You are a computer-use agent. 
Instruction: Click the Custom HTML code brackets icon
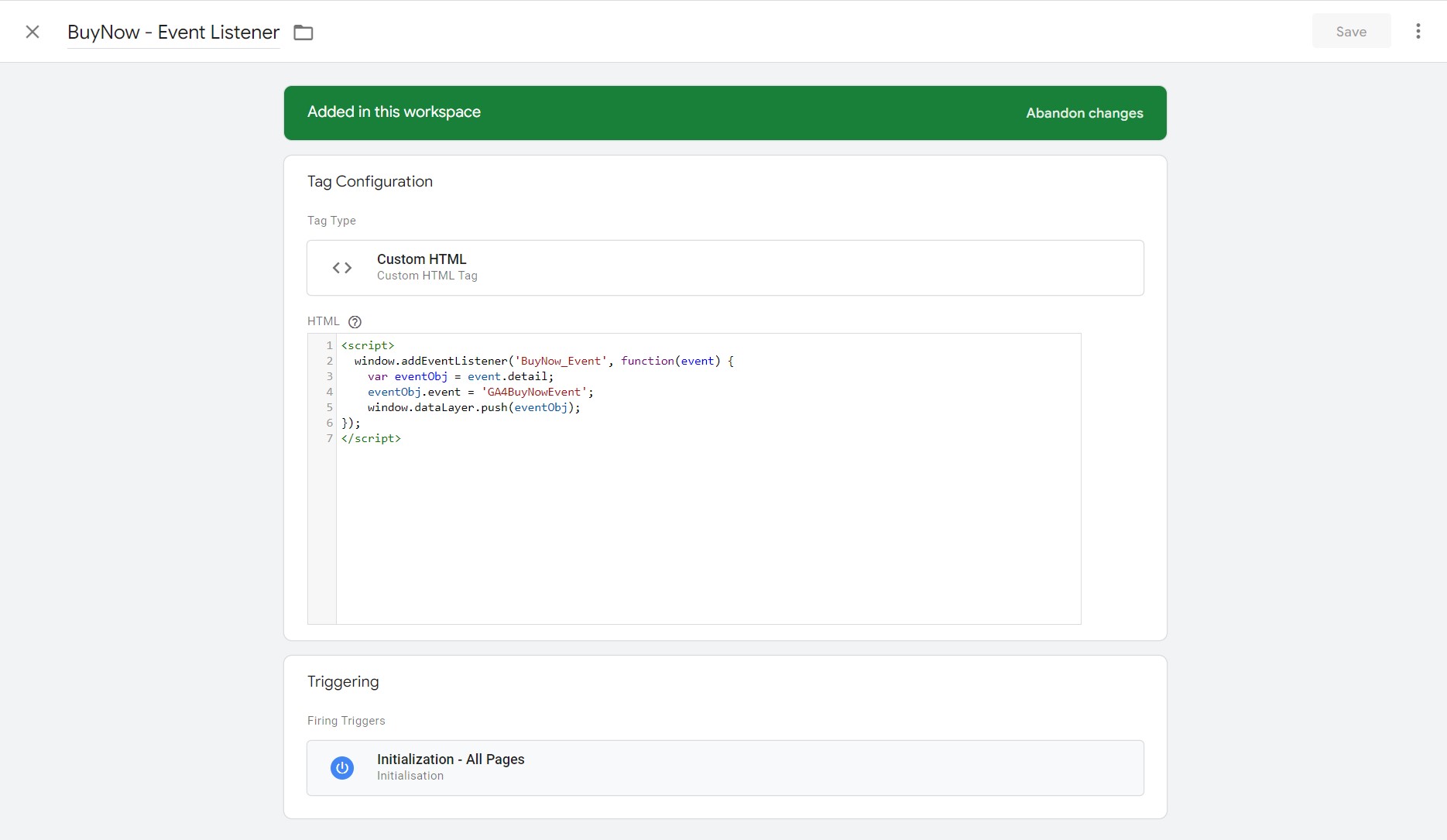pyautogui.click(x=342, y=268)
